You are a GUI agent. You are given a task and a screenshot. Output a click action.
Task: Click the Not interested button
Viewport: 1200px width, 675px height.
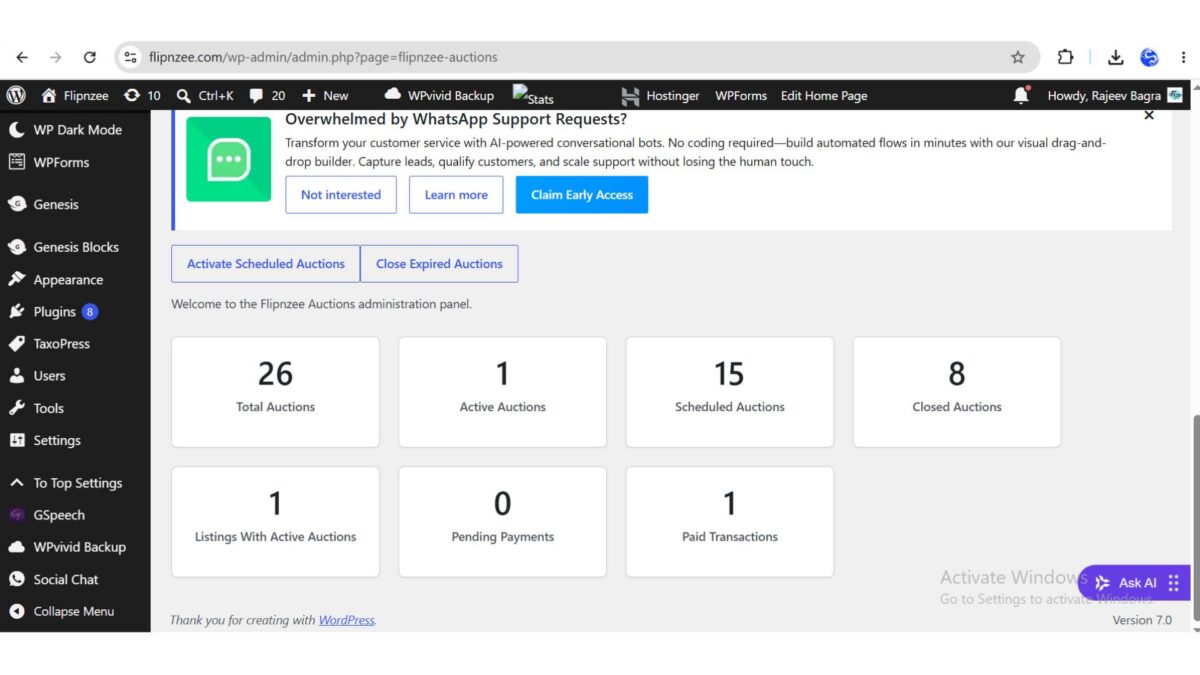[x=341, y=195]
